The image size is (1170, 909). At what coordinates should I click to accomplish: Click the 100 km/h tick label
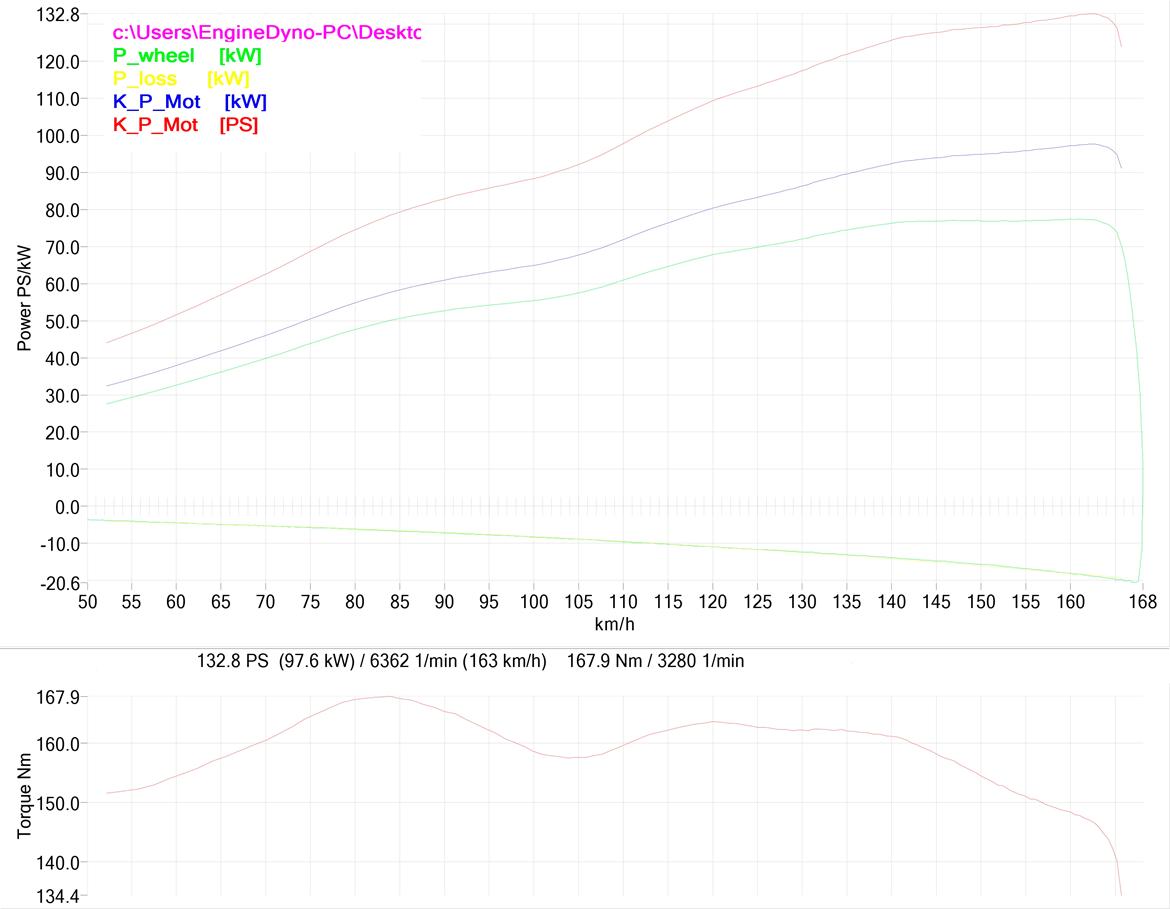pos(534,602)
